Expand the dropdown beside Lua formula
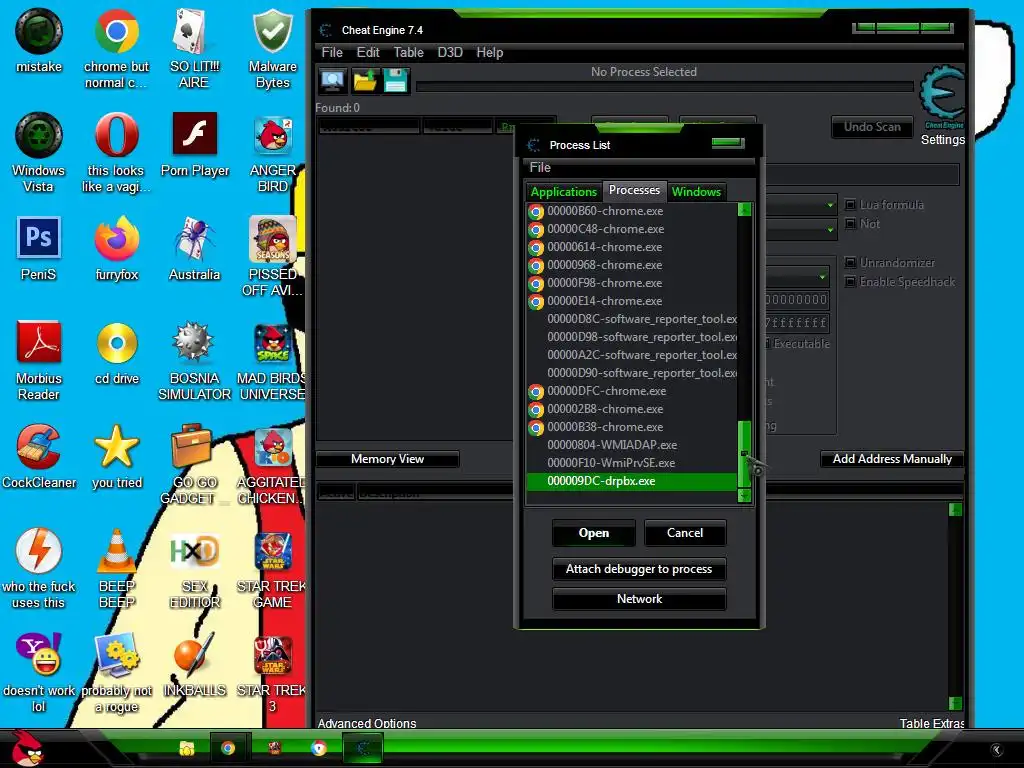 click(830, 206)
